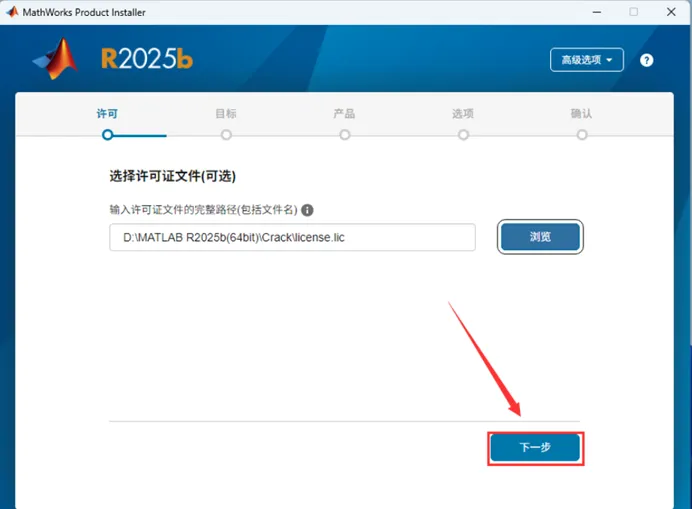Click the MATLAB logo in the header
Image resolution: width=692 pixels, height=509 pixels.
point(56,59)
